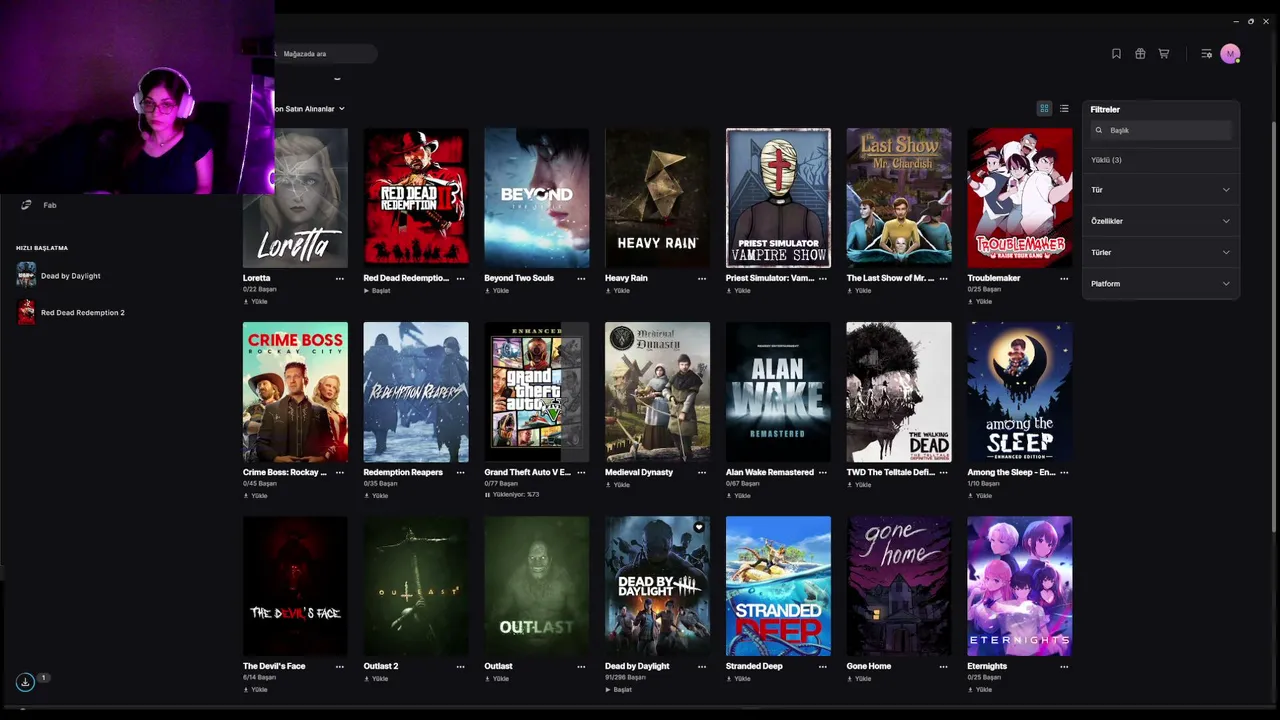
Task: Expand the Tür filter section
Action: click(1161, 190)
